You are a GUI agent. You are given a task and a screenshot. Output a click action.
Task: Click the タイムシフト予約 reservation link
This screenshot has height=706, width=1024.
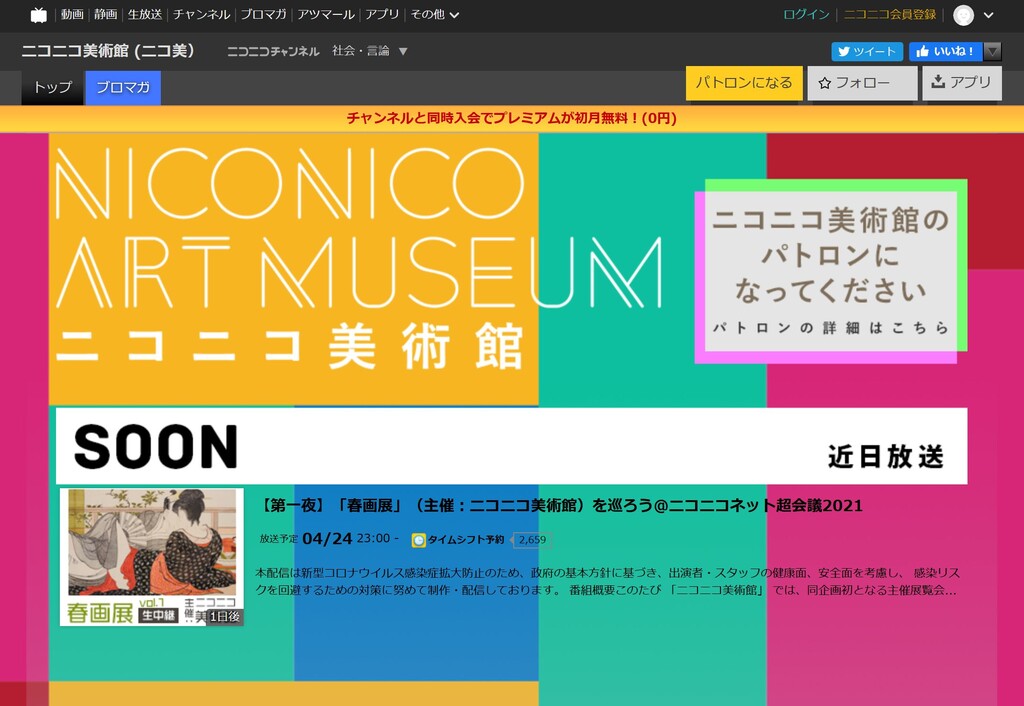(466, 539)
